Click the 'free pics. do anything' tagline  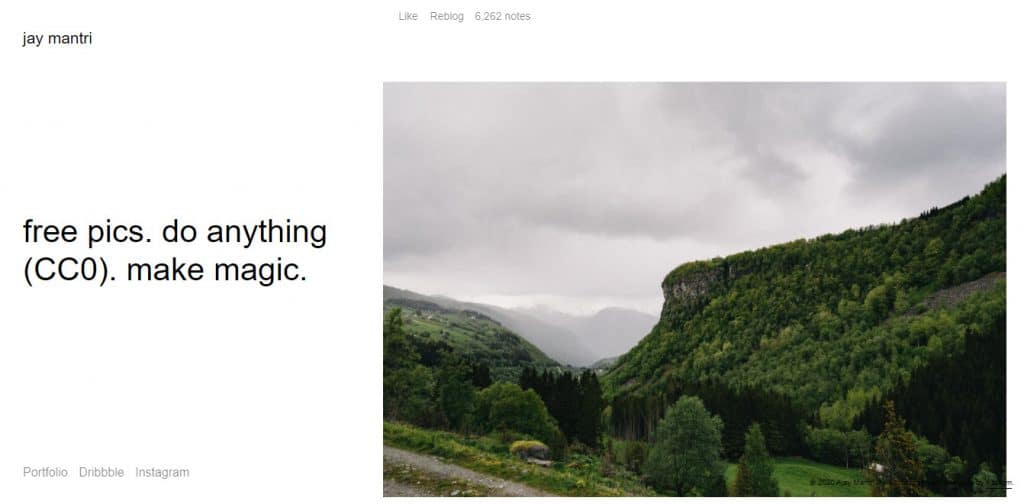175,233
